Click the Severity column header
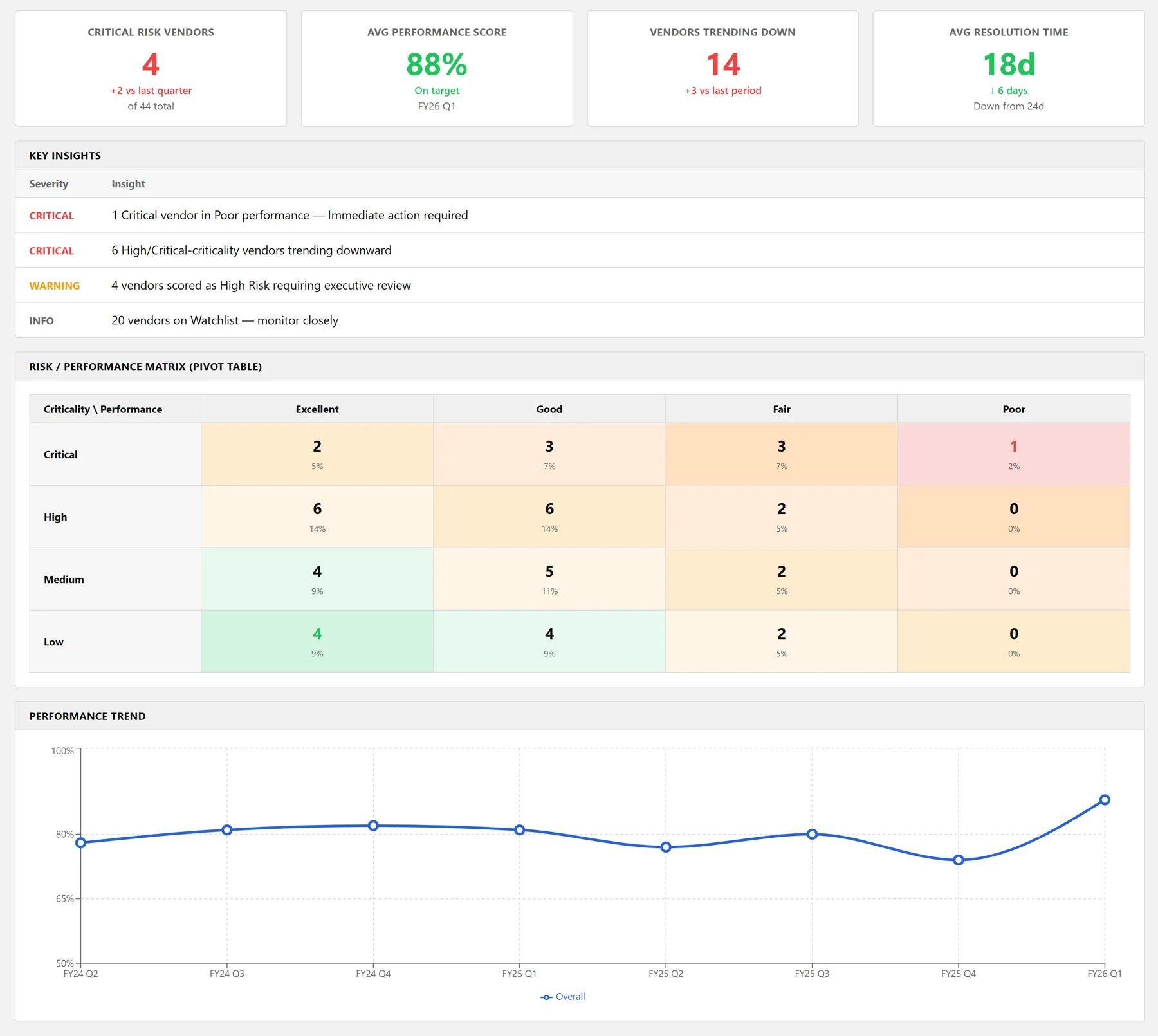This screenshot has width=1158, height=1036. pyautogui.click(x=48, y=184)
